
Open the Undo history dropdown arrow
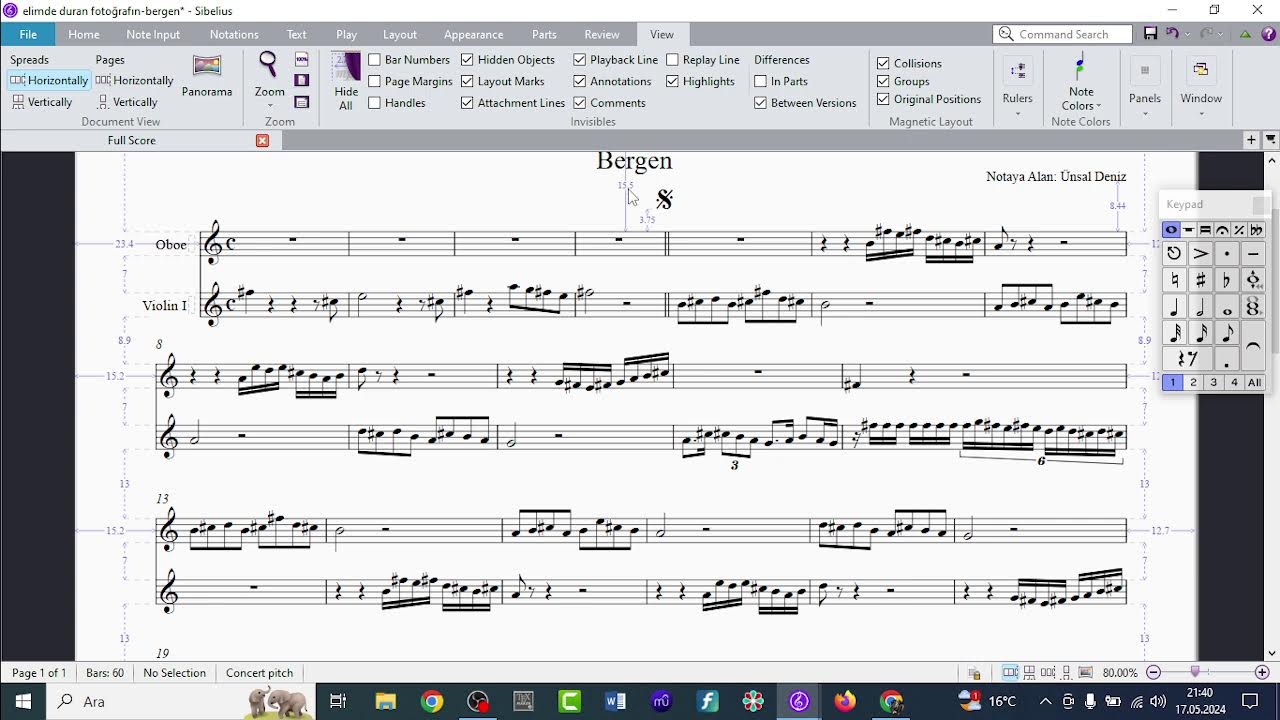click(x=1186, y=34)
